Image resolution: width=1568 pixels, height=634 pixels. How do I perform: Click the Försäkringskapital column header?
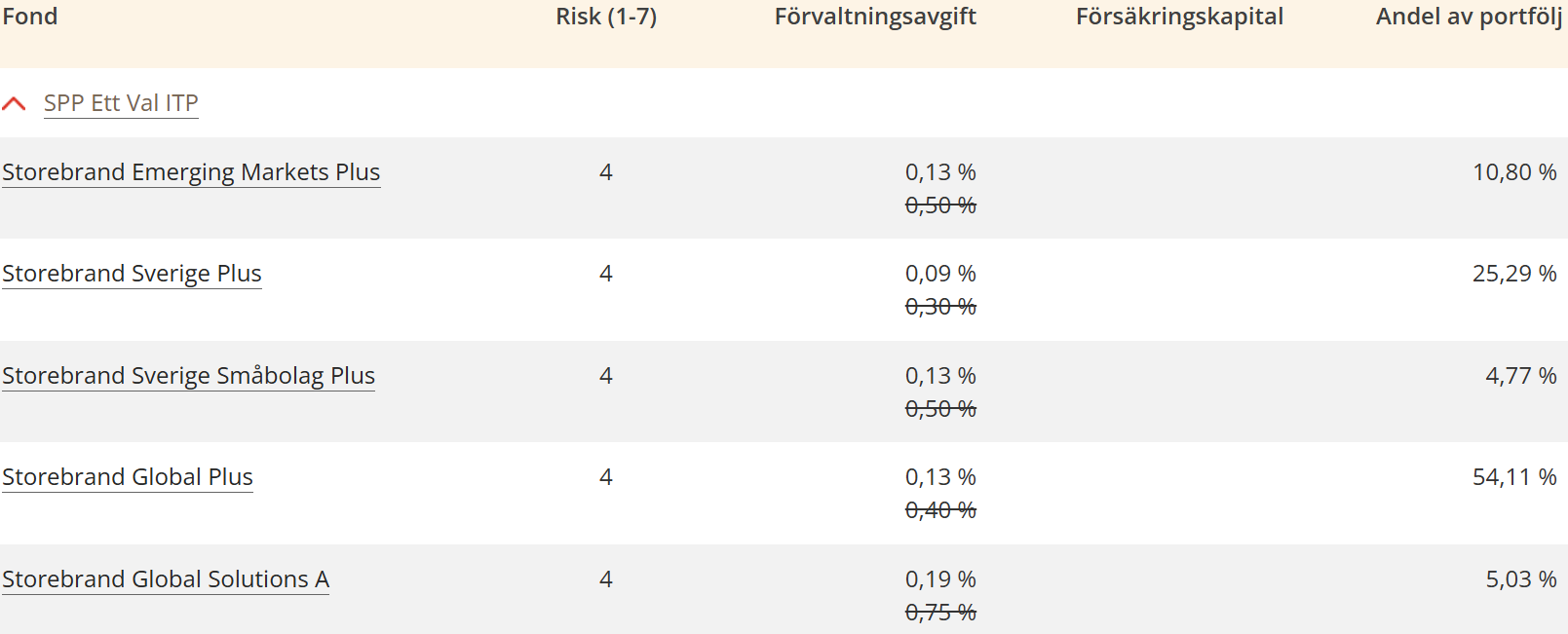point(1179,17)
